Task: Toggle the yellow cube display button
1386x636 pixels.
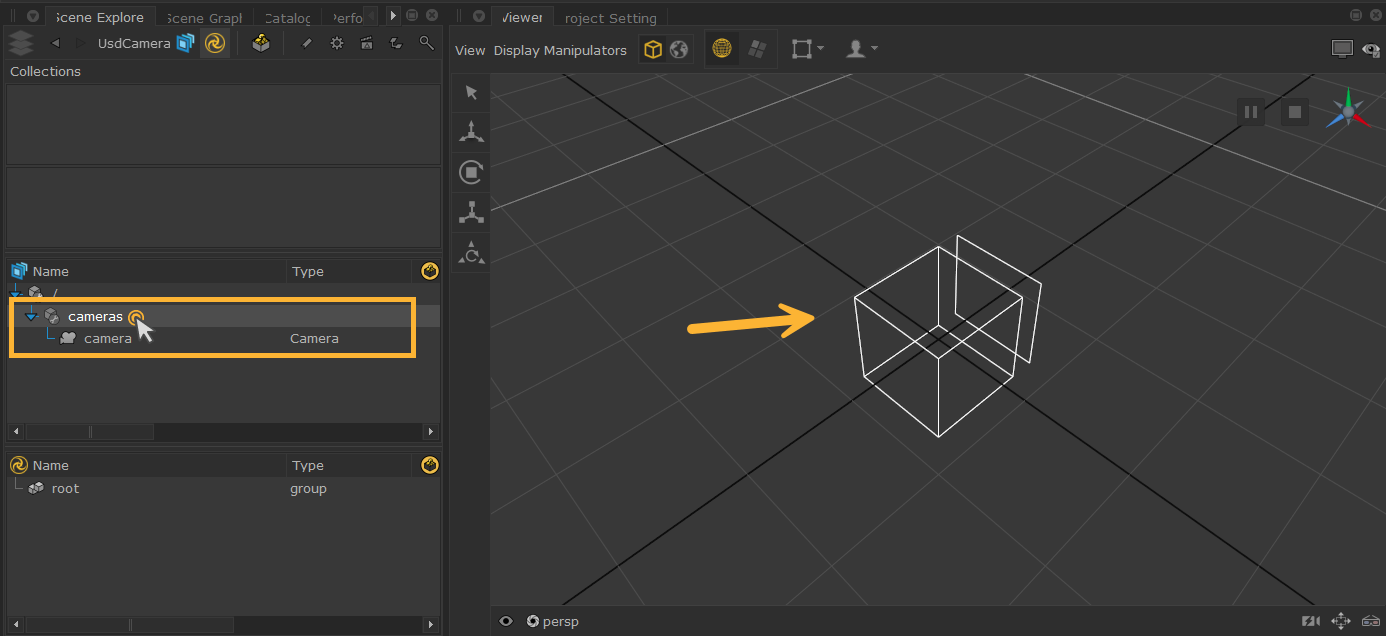Action: click(x=653, y=49)
